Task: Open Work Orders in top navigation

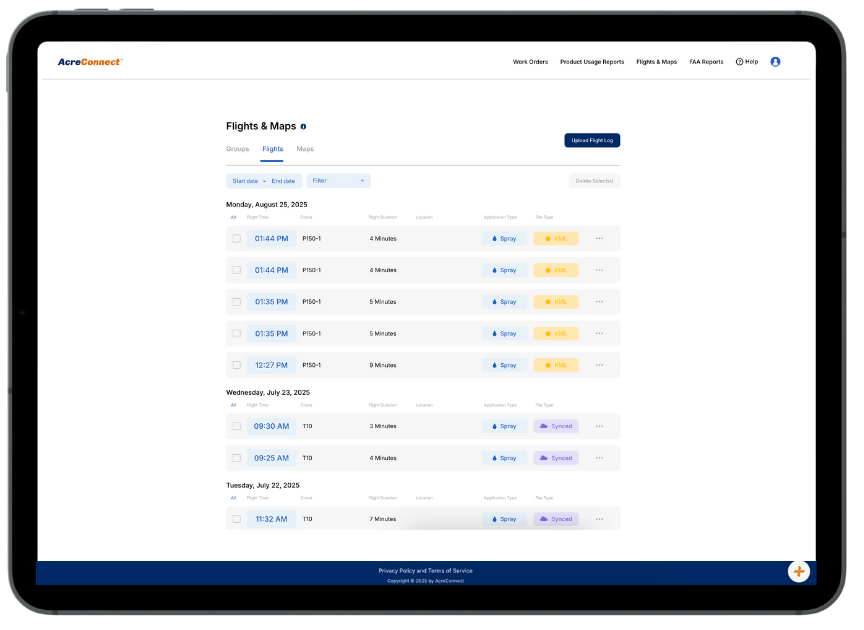Action: [x=530, y=62]
